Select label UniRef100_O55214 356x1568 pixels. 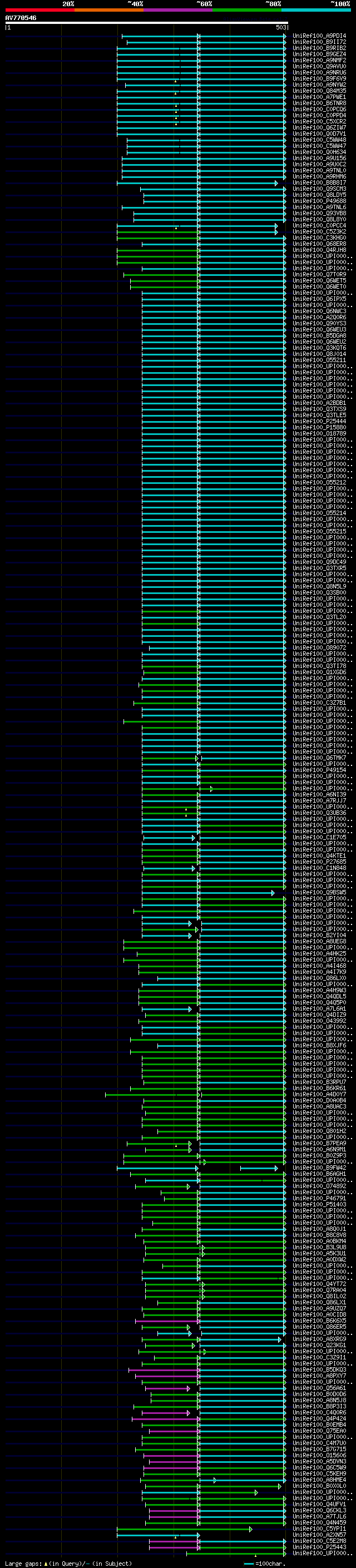[x=319, y=512]
